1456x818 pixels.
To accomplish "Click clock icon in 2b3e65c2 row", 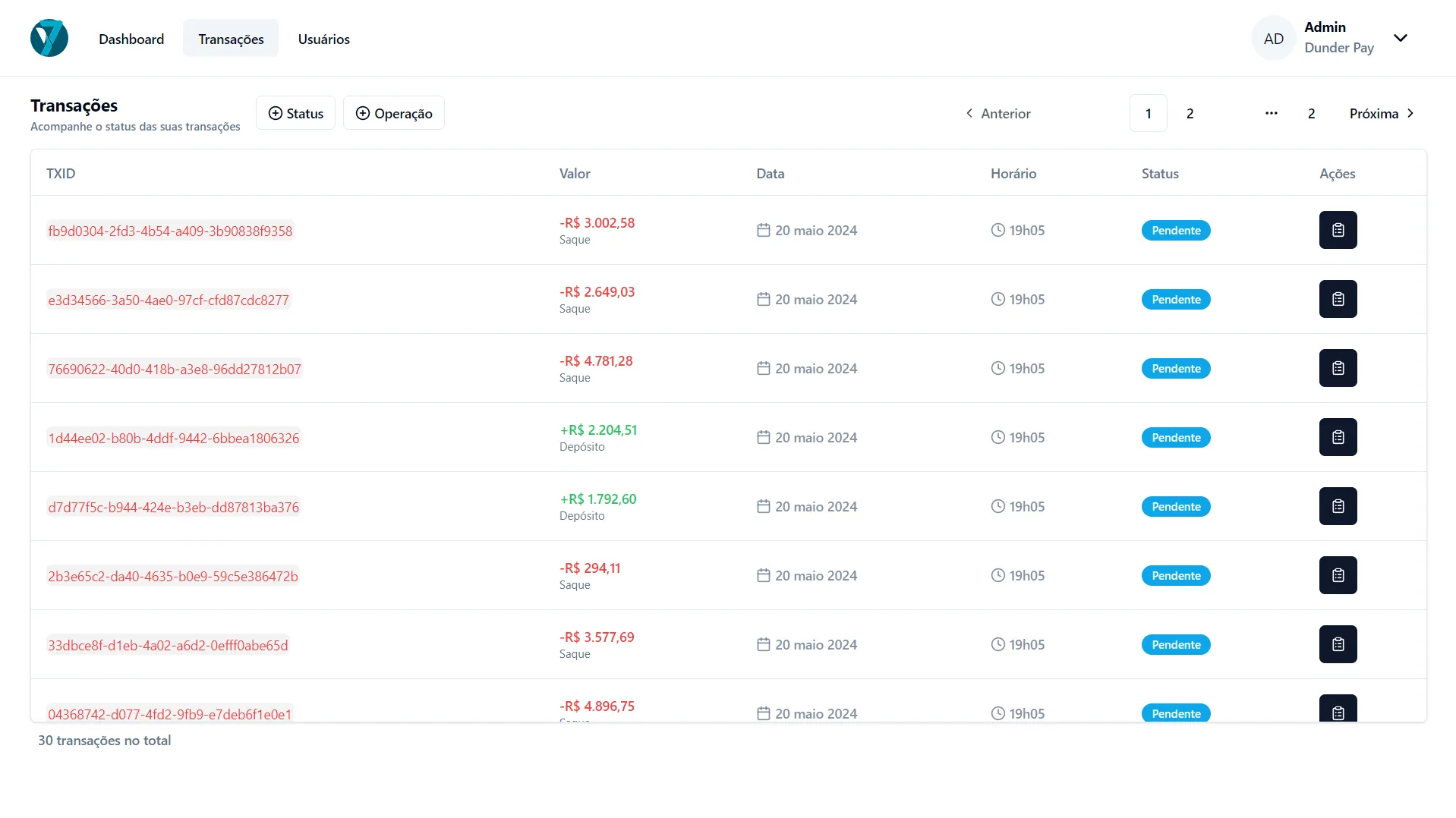I will click(x=997, y=575).
